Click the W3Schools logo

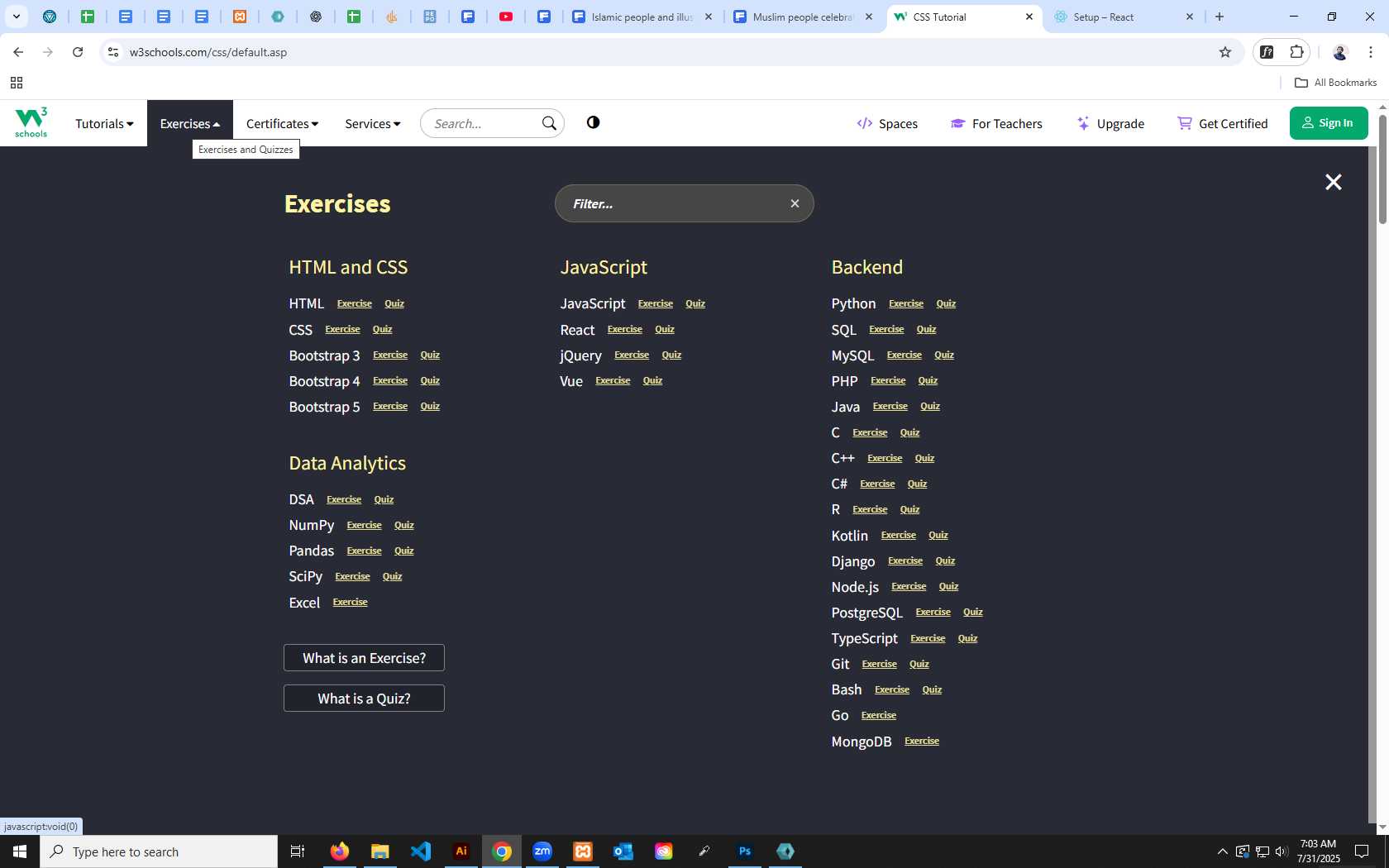[x=31, y=122]
